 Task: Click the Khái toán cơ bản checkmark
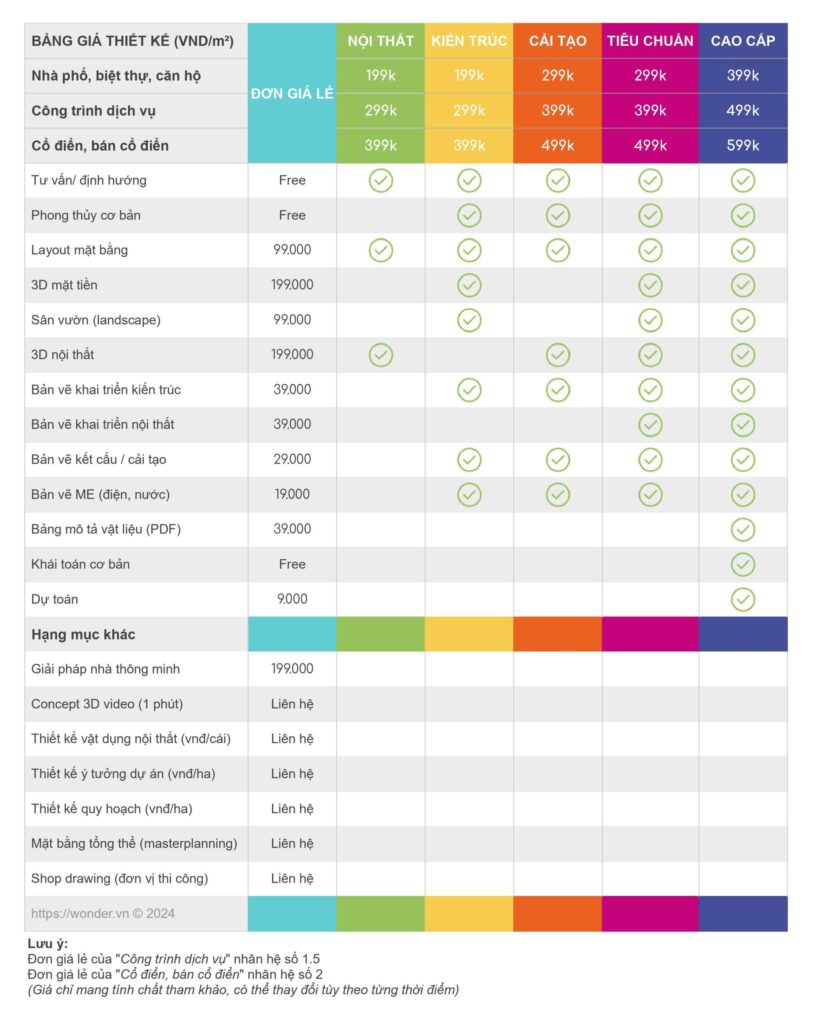tap(742, 564)
